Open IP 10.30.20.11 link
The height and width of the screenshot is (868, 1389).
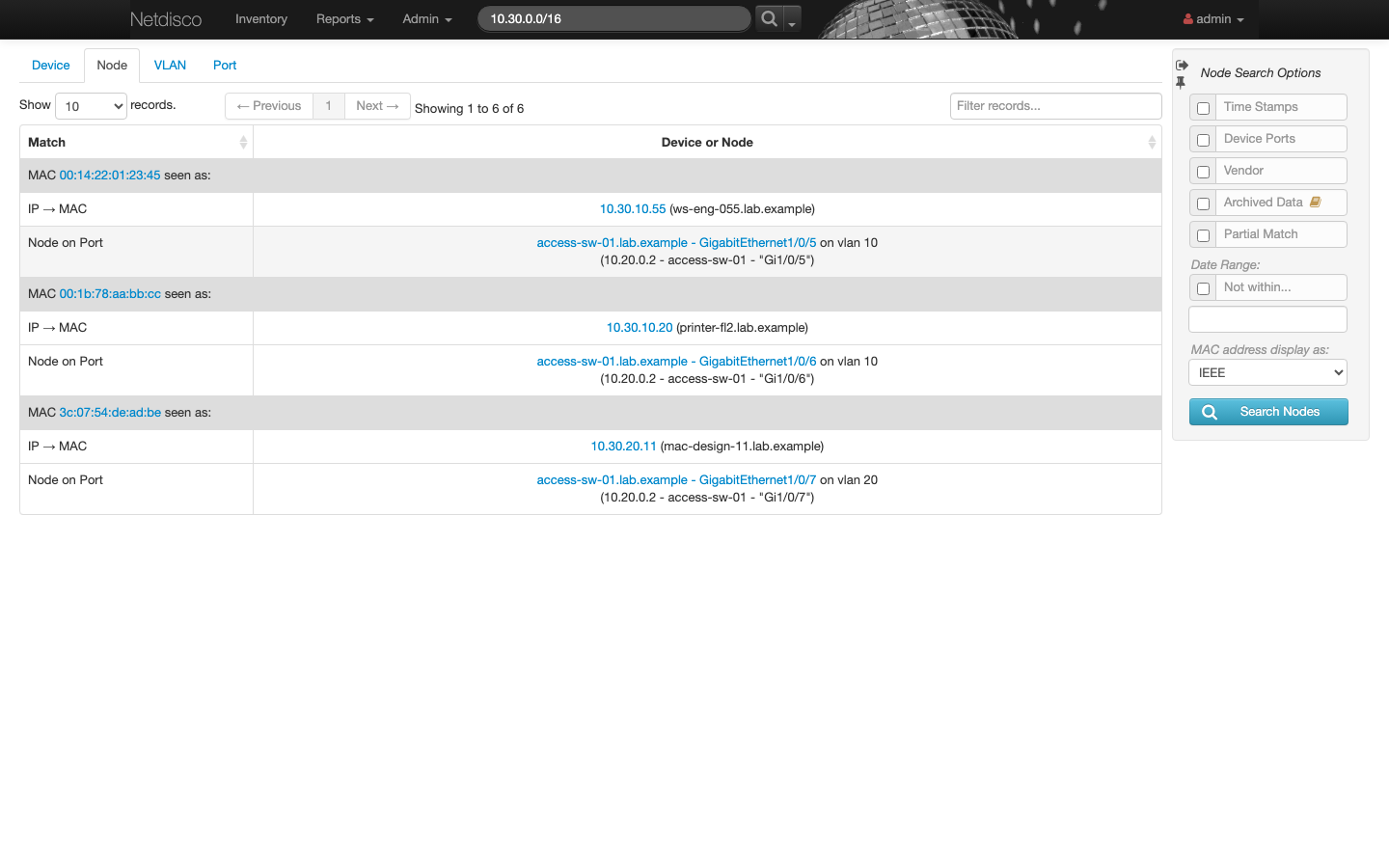(623, 447)
